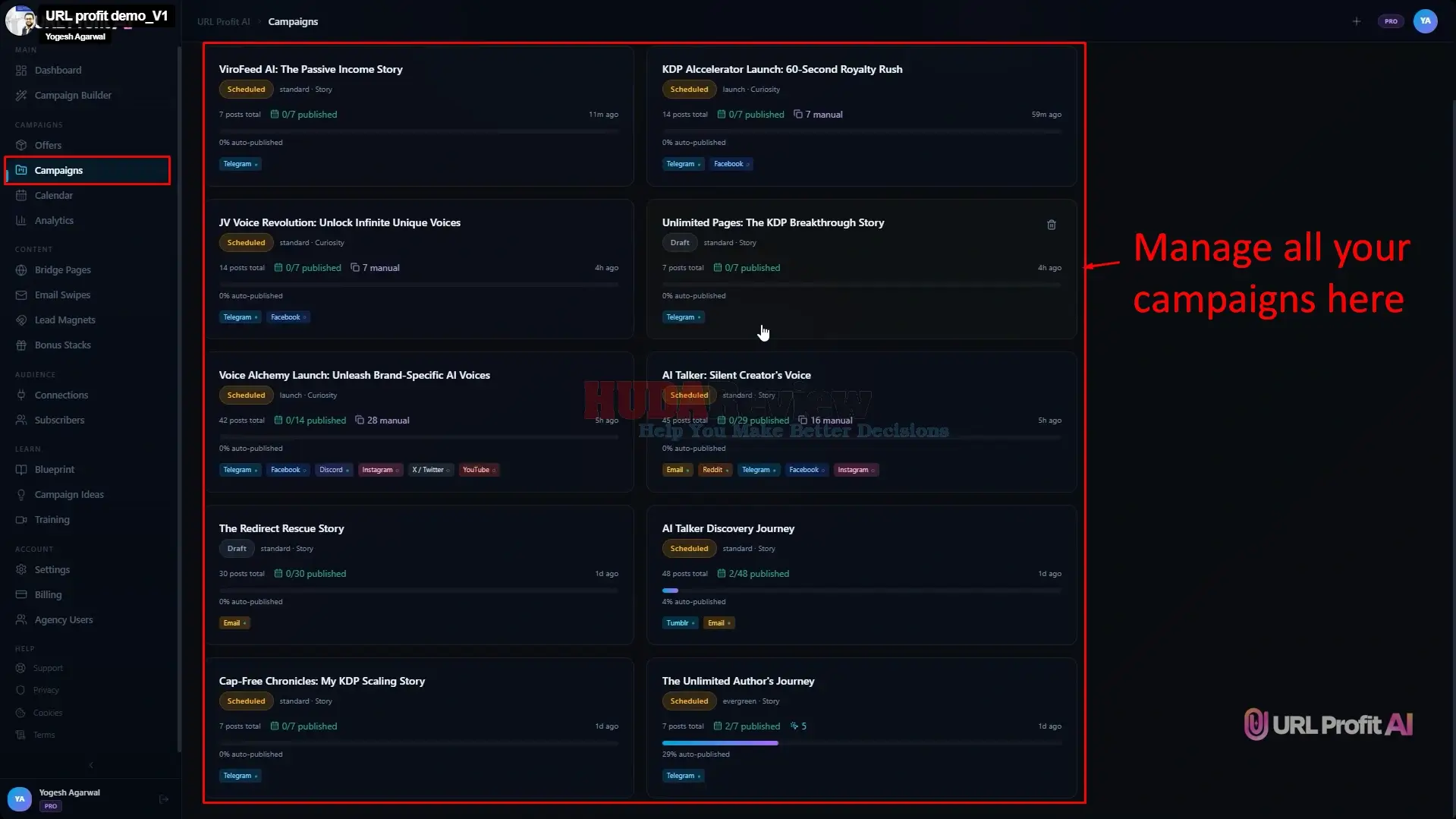Open the YA avatar in the top bar
The width and height of the screenshot is (1456, 819).
(1425, 21)
